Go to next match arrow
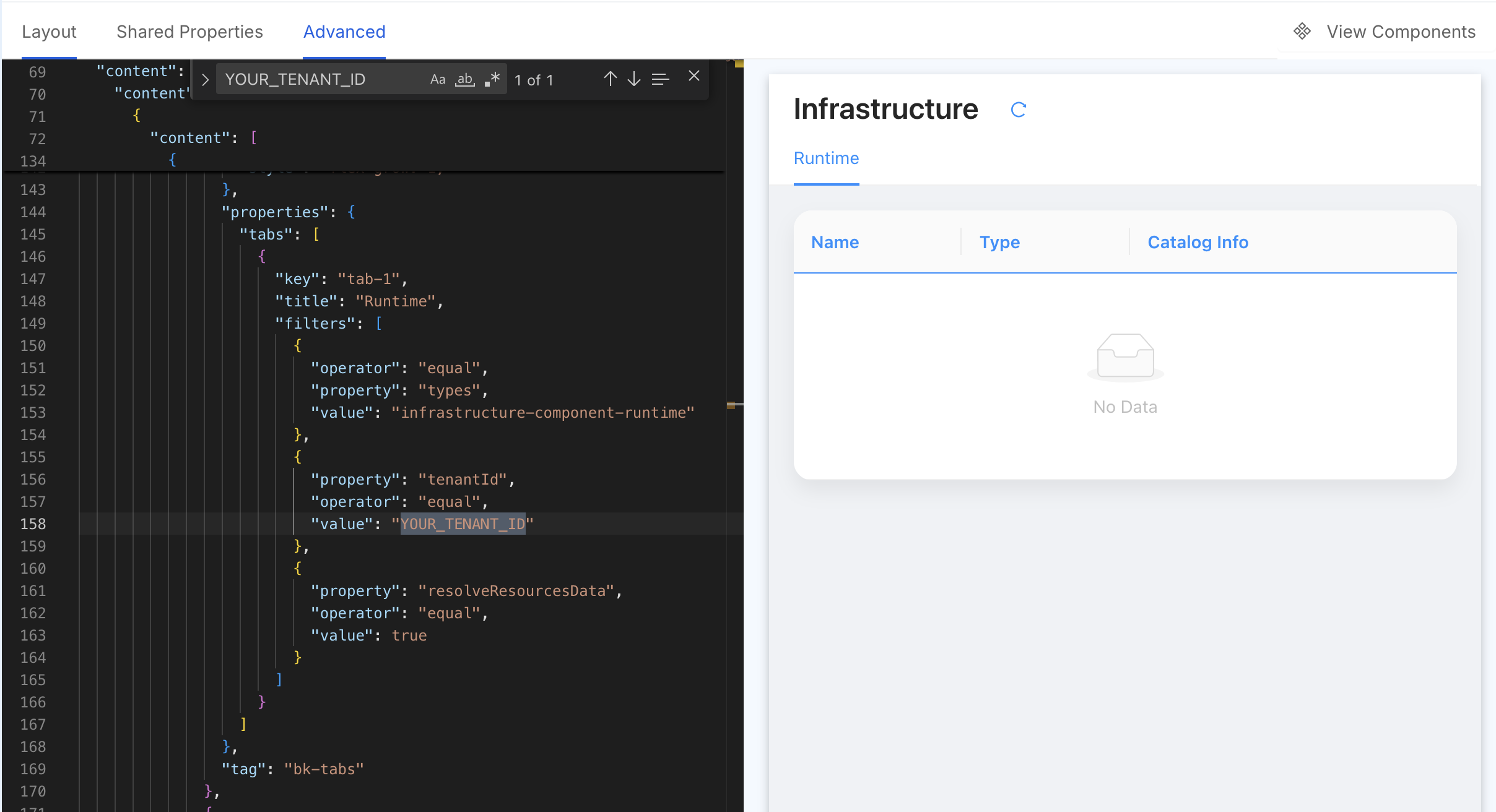Viewport: 1496px width, 812px height. tap(634, 79)
